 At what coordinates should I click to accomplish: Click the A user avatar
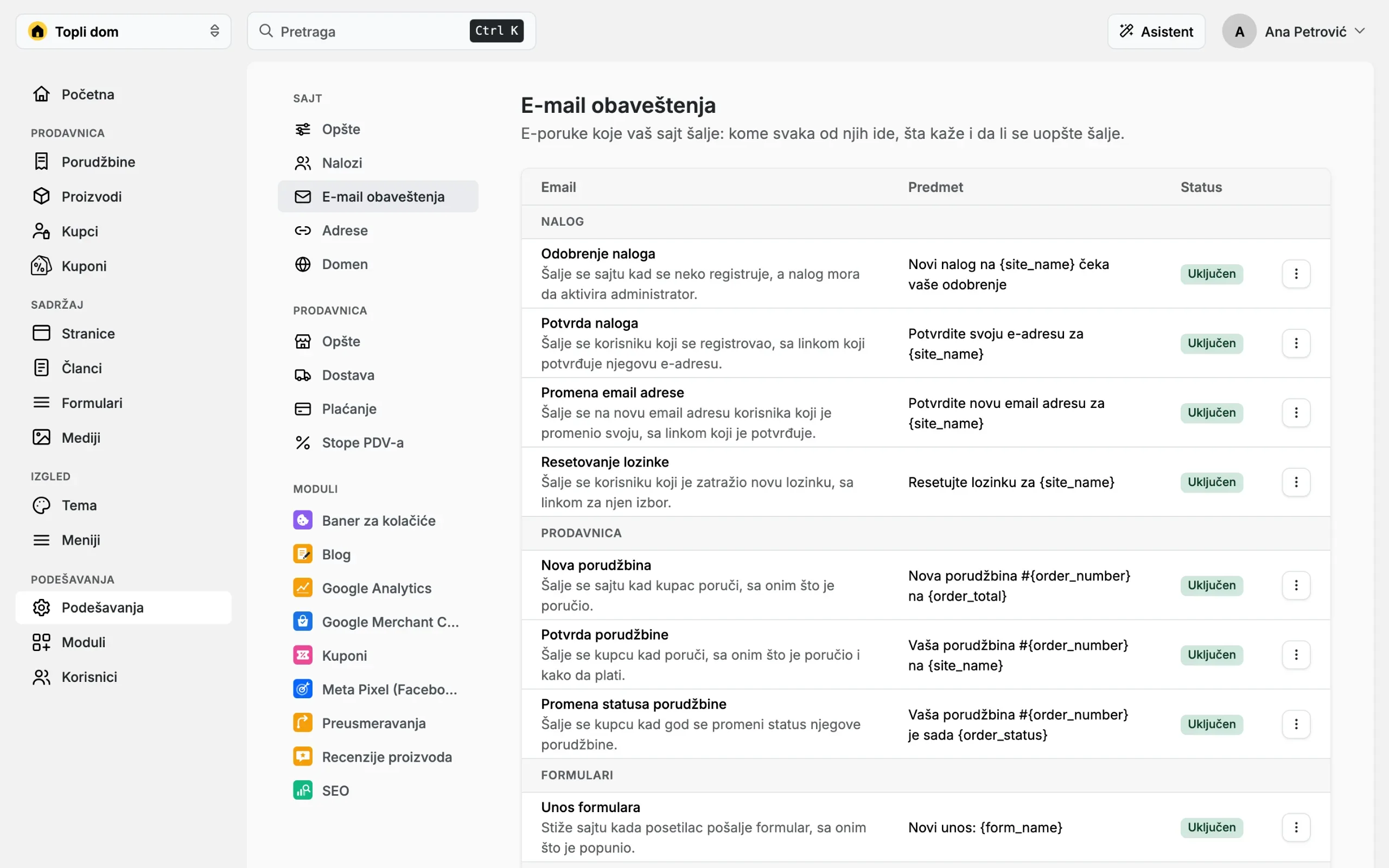pos(1239,31)
